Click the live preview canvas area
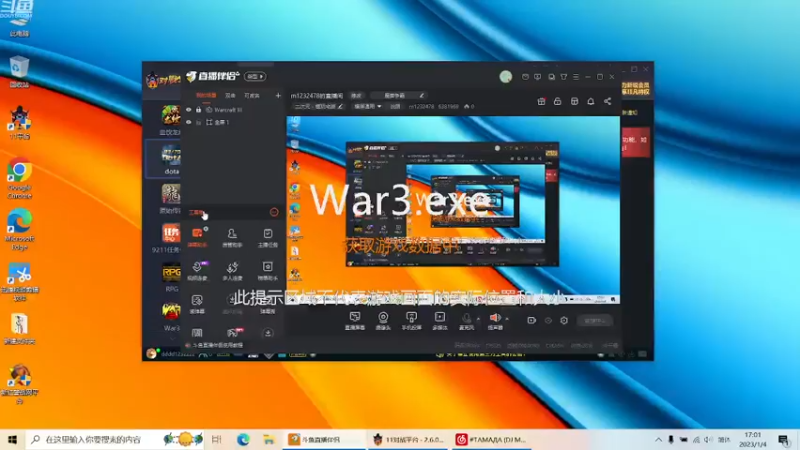The width and height of the screenshot is (800, 450). [x=454, y=210]
